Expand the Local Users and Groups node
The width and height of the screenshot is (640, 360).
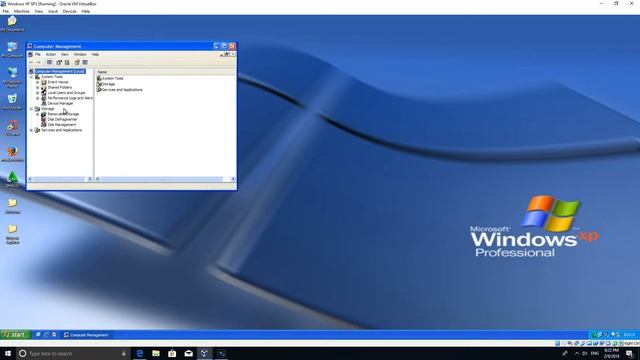pos(38,93)
